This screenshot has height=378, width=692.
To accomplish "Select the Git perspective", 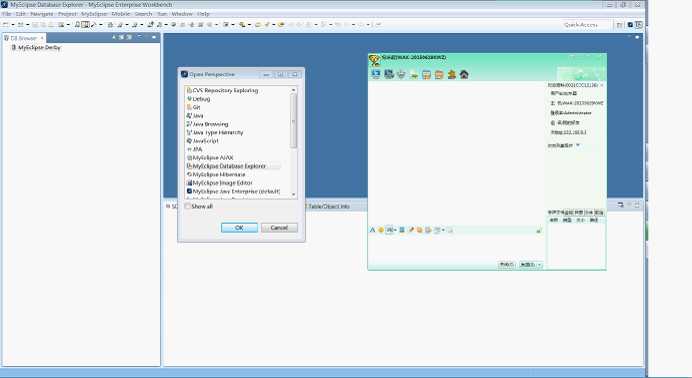I will (x=194, y=107).
